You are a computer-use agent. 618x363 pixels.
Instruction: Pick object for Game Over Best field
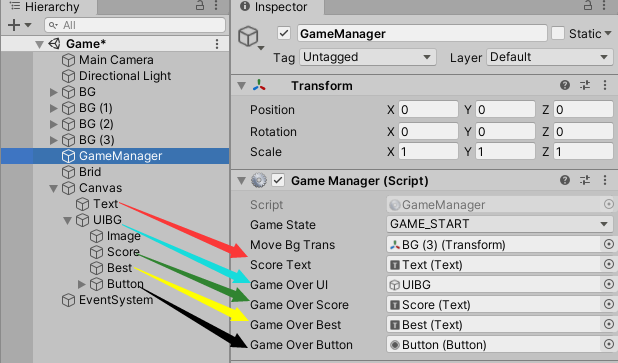coord(609,324)
